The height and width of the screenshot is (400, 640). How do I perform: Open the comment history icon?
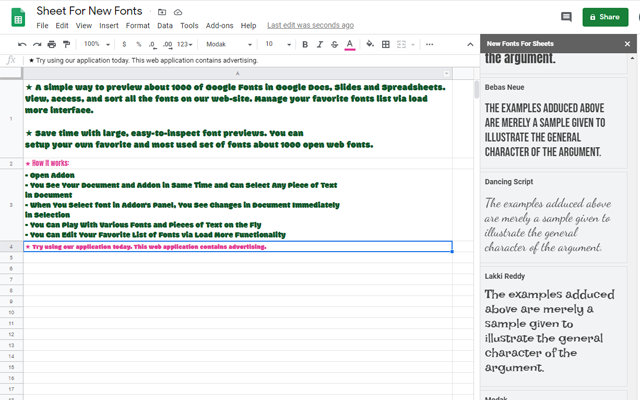point(566,17)
